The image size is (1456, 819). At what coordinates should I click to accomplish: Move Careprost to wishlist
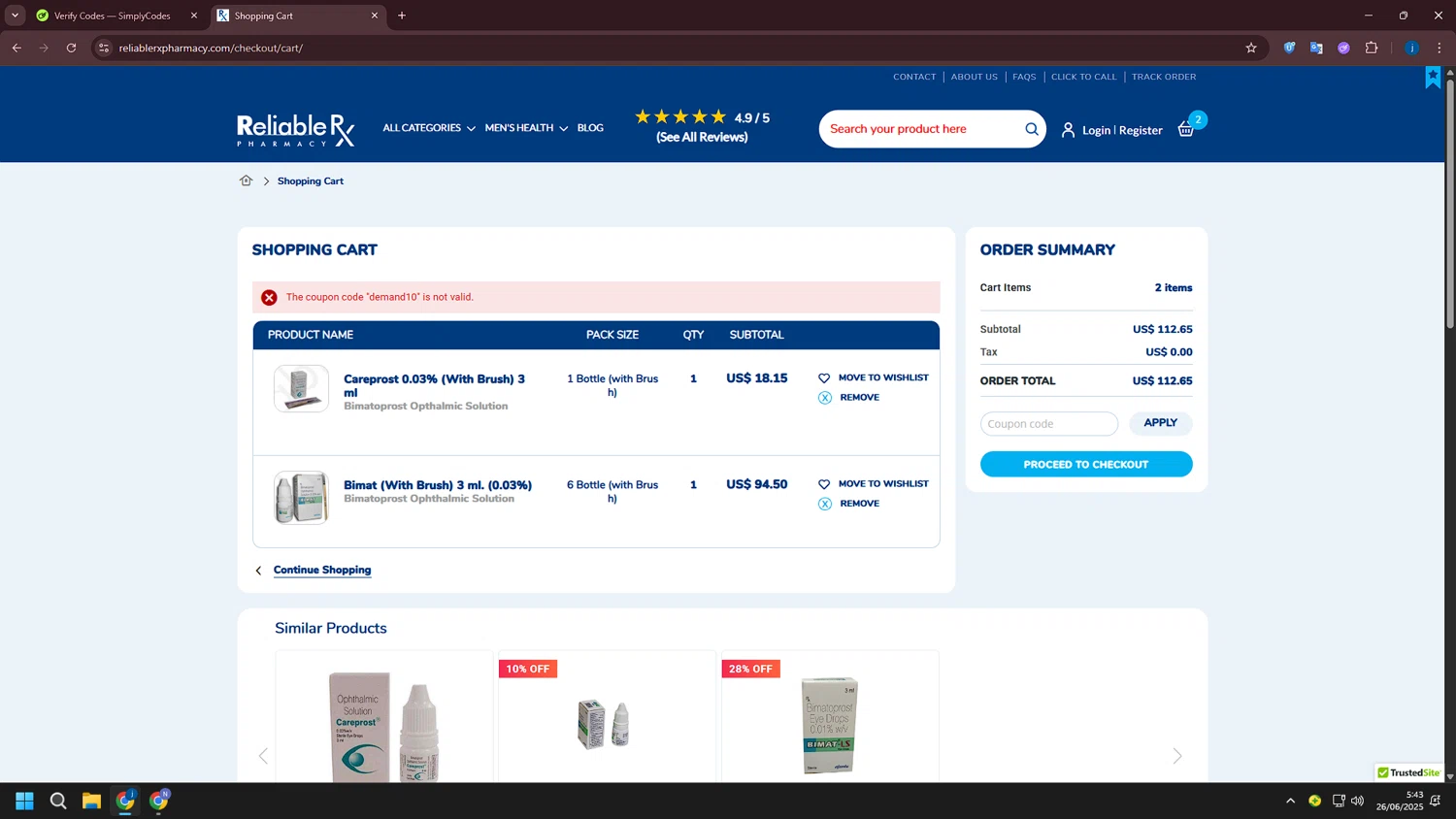click(x=883, y=377)
